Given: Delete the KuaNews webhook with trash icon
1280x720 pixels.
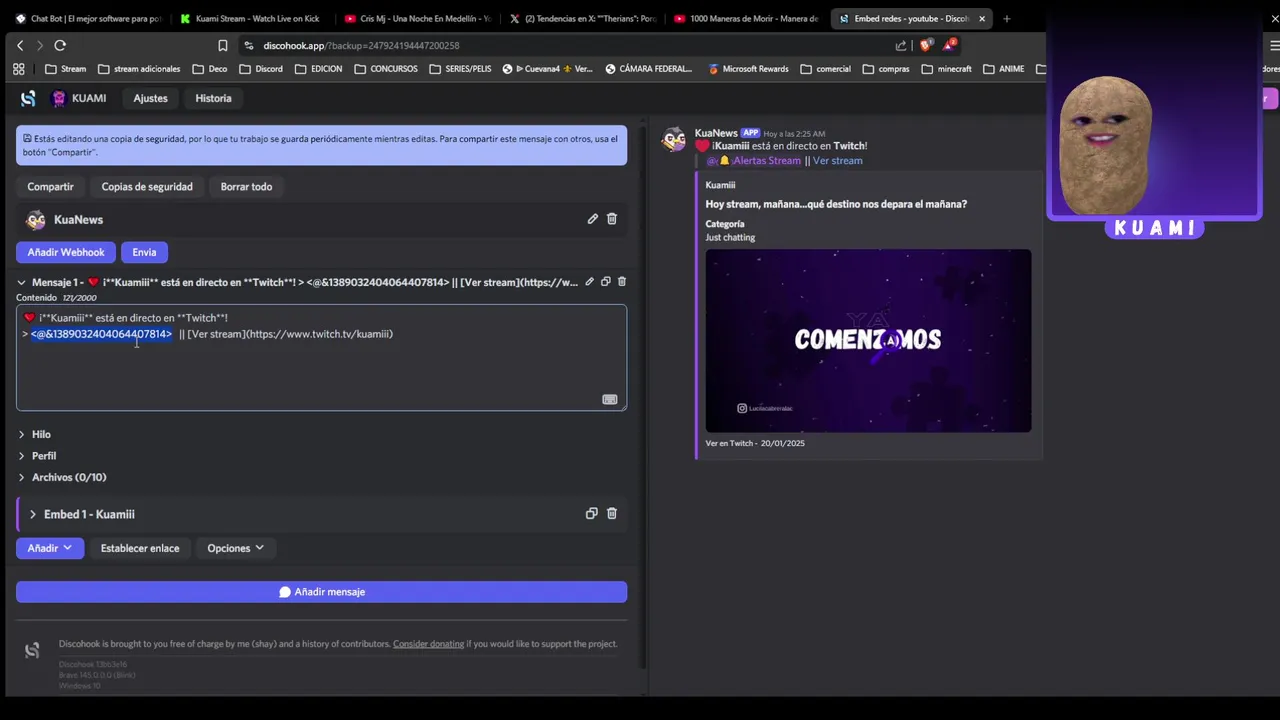Looking at the screenshot, I should pyautogui.click(x=612, y=219).
